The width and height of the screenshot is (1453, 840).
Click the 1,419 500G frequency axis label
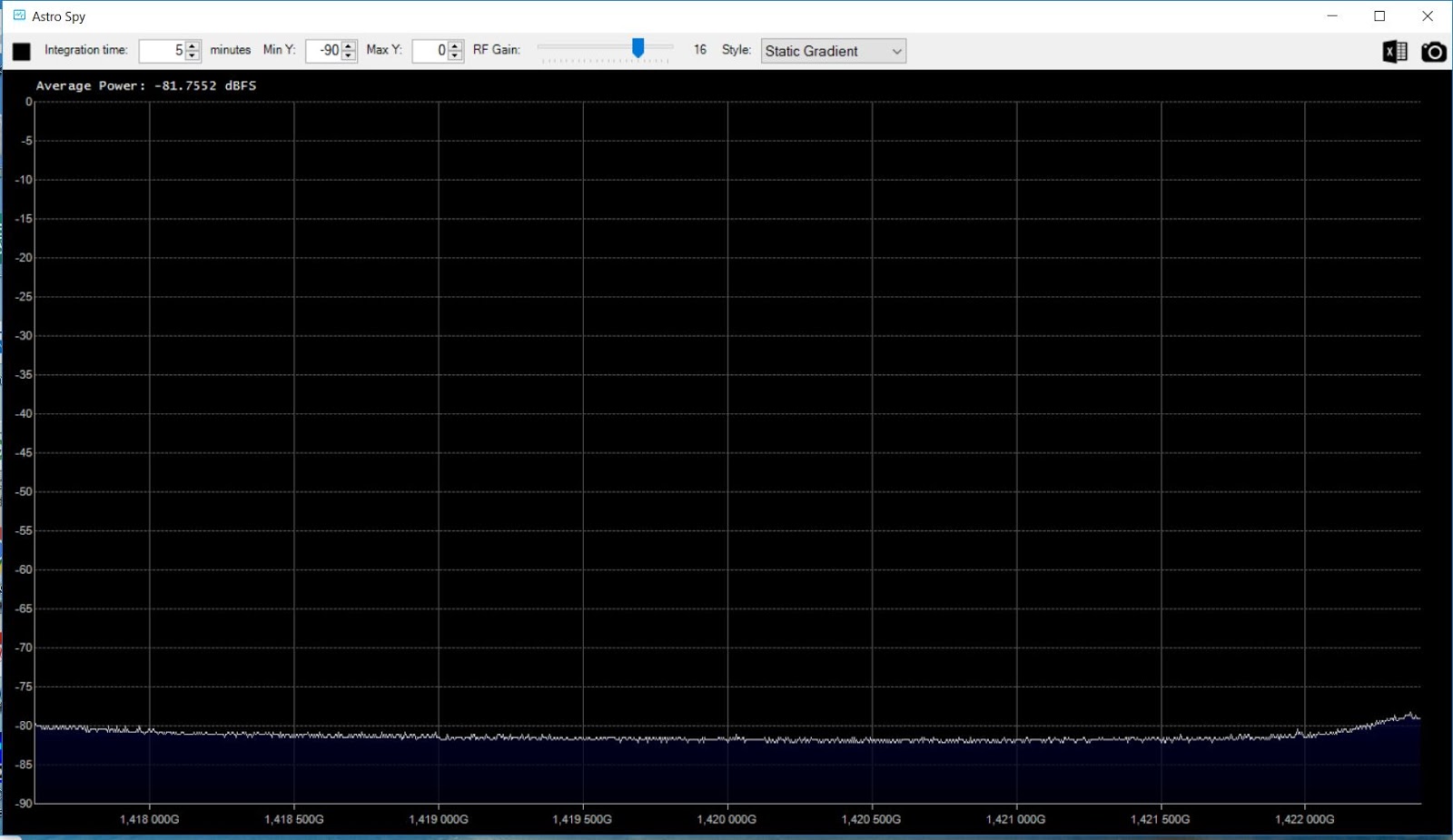(582, 819)
